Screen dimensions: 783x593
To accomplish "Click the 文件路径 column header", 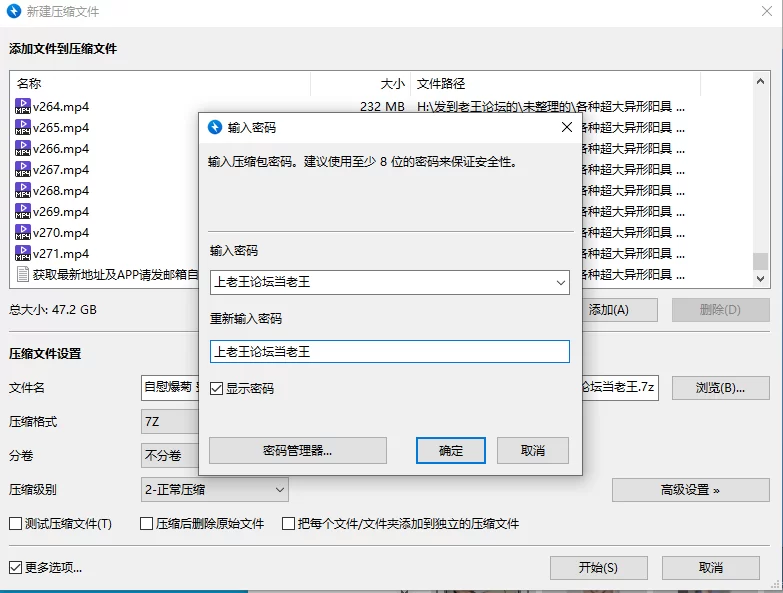I will pos(555,83).
